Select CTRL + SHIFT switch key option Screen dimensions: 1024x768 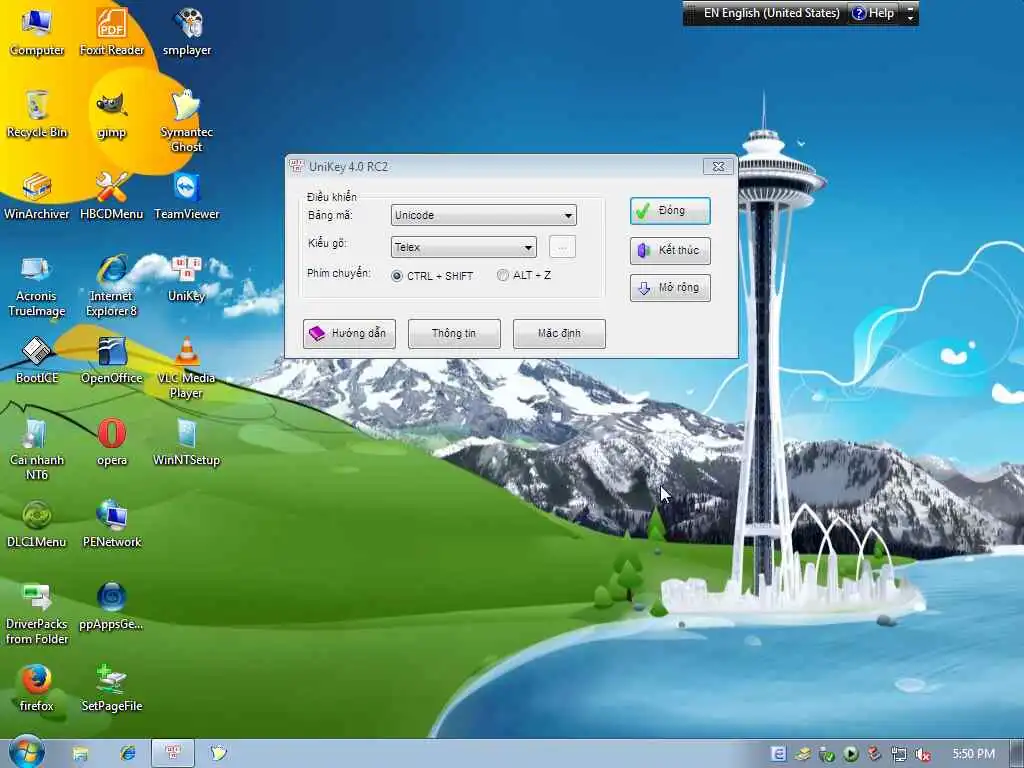[432, 276]
